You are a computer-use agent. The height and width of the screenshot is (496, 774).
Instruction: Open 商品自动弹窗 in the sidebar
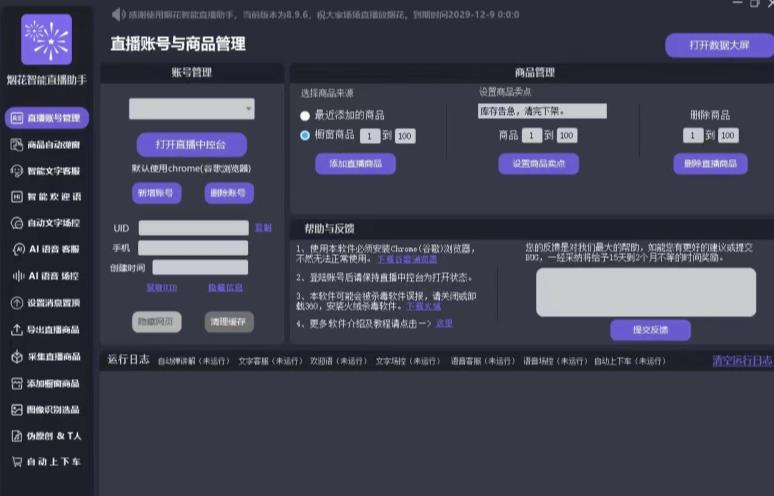click(46, 145)
